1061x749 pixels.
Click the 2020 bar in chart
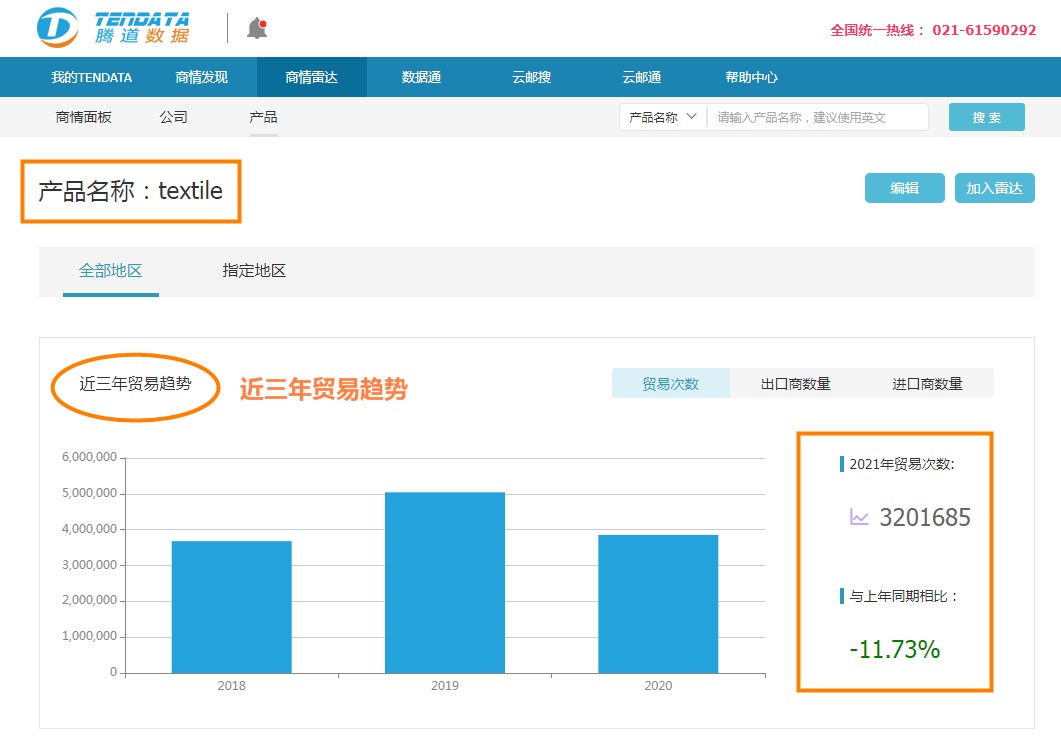(x=658, y=604)
